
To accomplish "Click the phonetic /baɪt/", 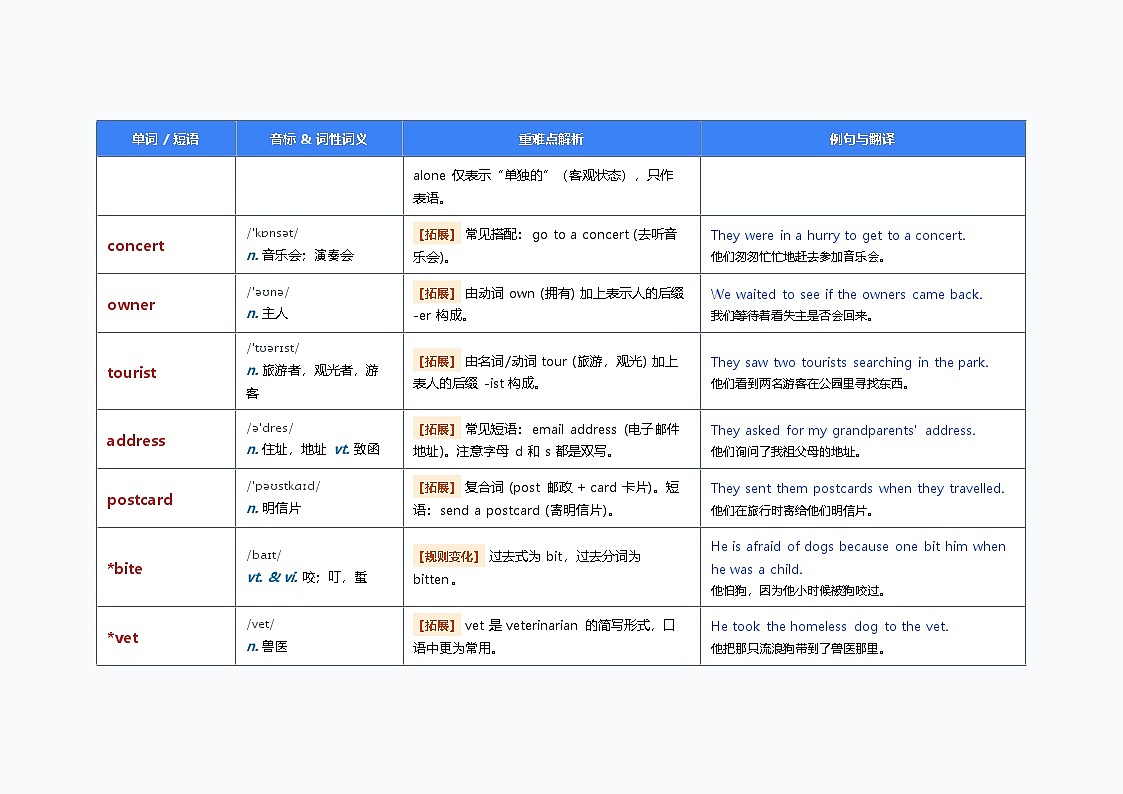I will pyautogui.click(x=264, y=555).
